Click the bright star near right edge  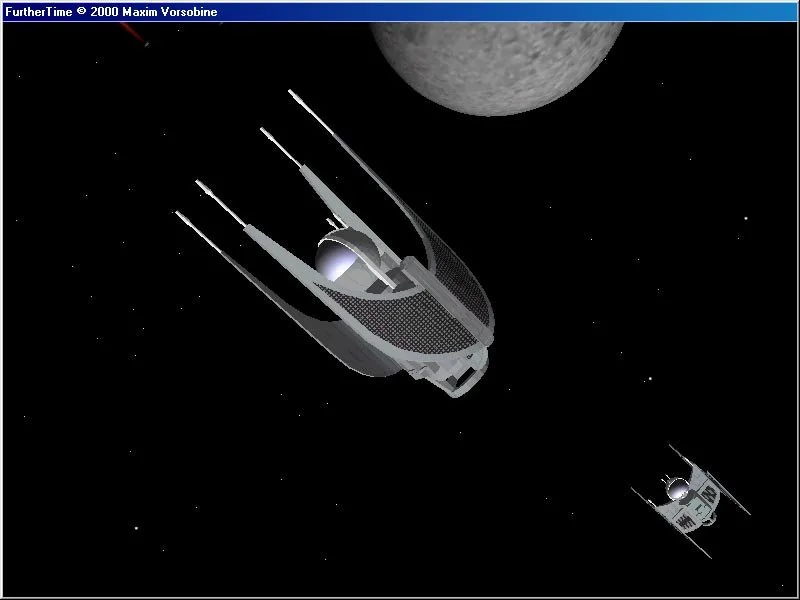[x=746, y=218]
